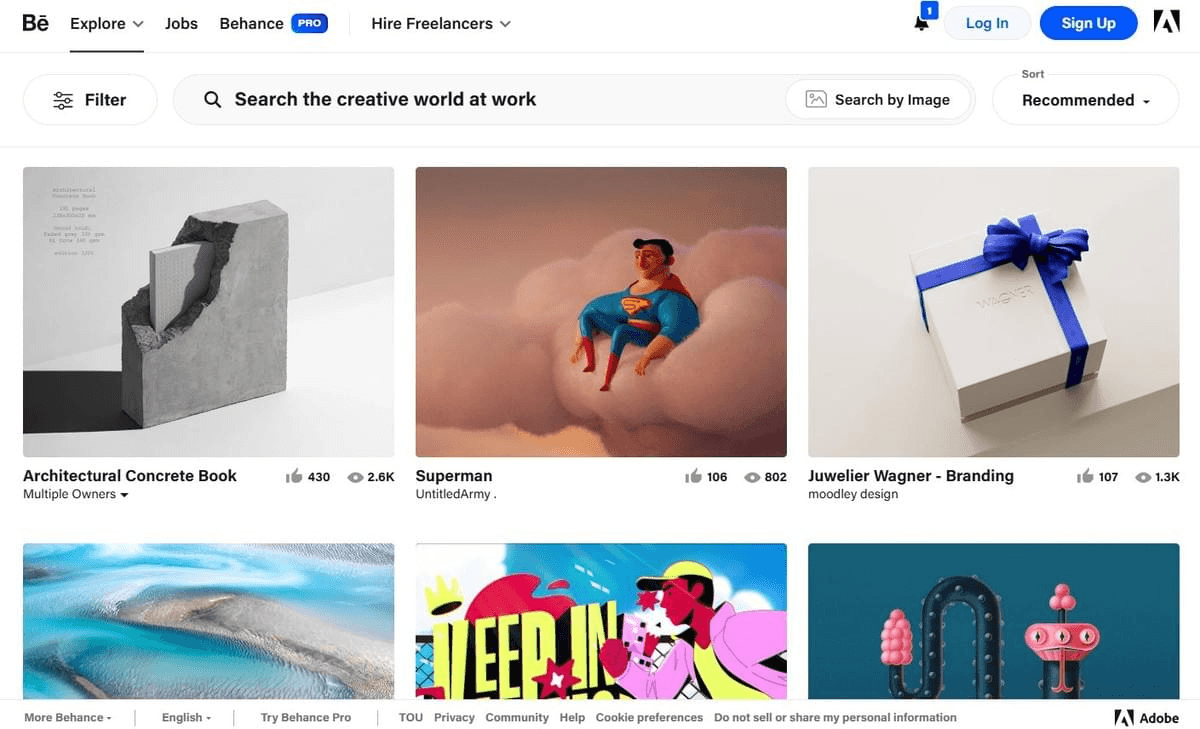Click the eye view icon on Juwelier Wagner

click(x=1141, y=477)
